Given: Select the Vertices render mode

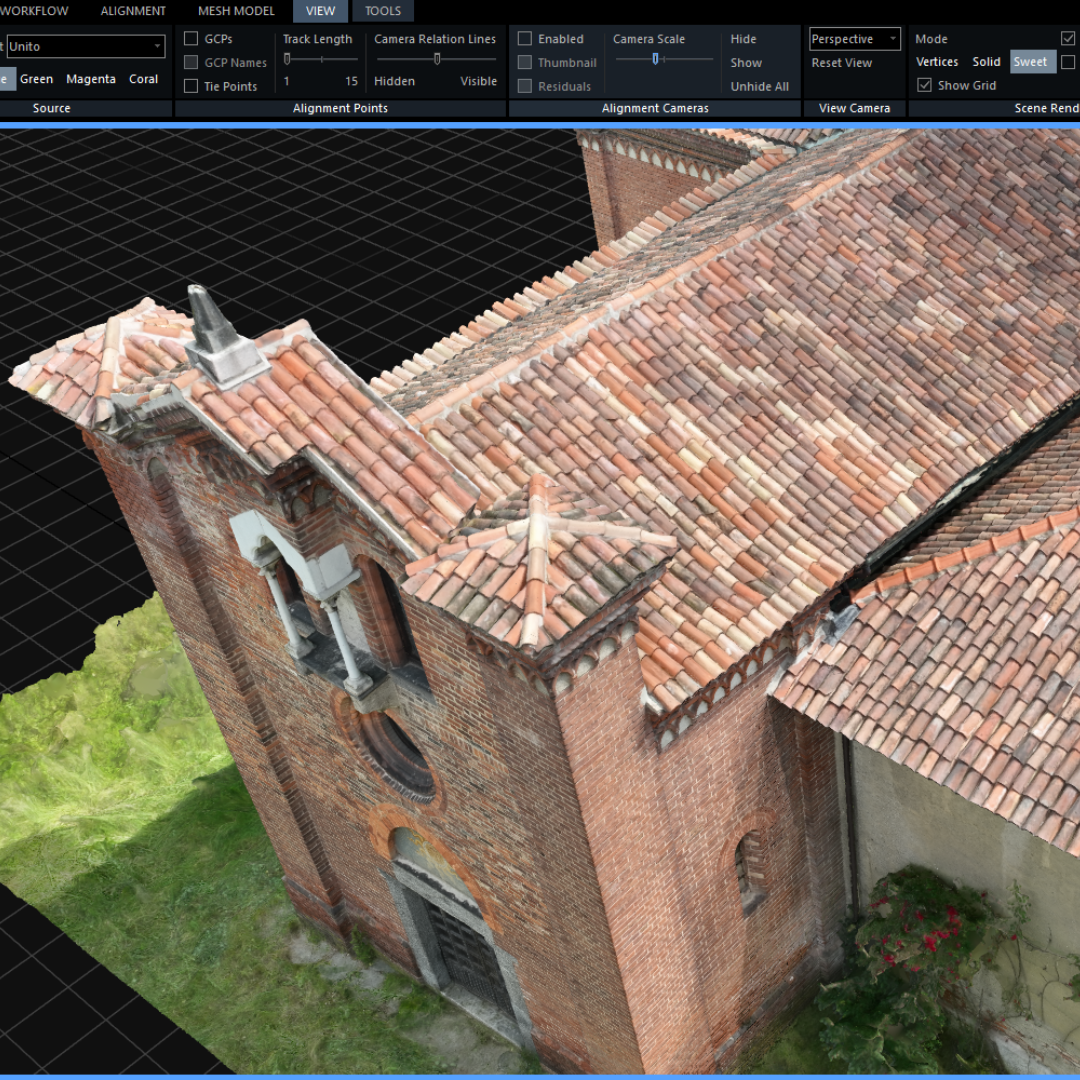Looking at the screenshot, I should click(937, 61).
